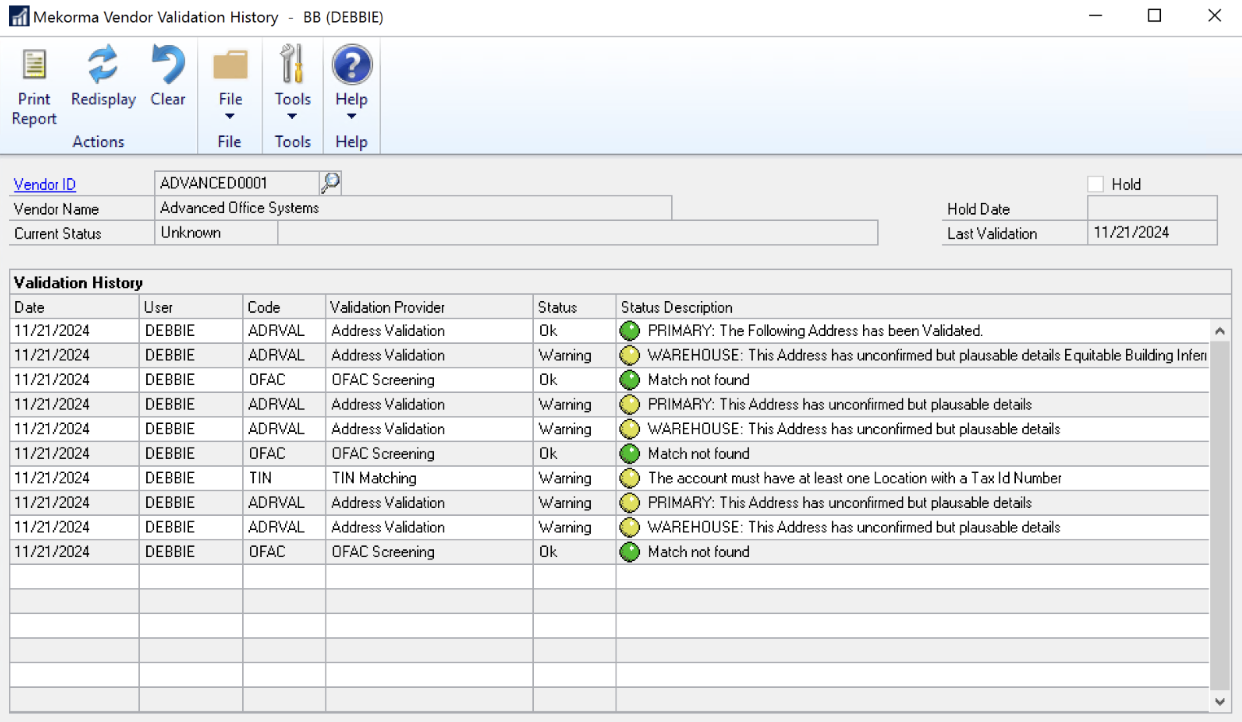Click the Vendor ID lookup magnifier icon
Viewport: 1242px width, 722px height.
(x=330, y=183)
